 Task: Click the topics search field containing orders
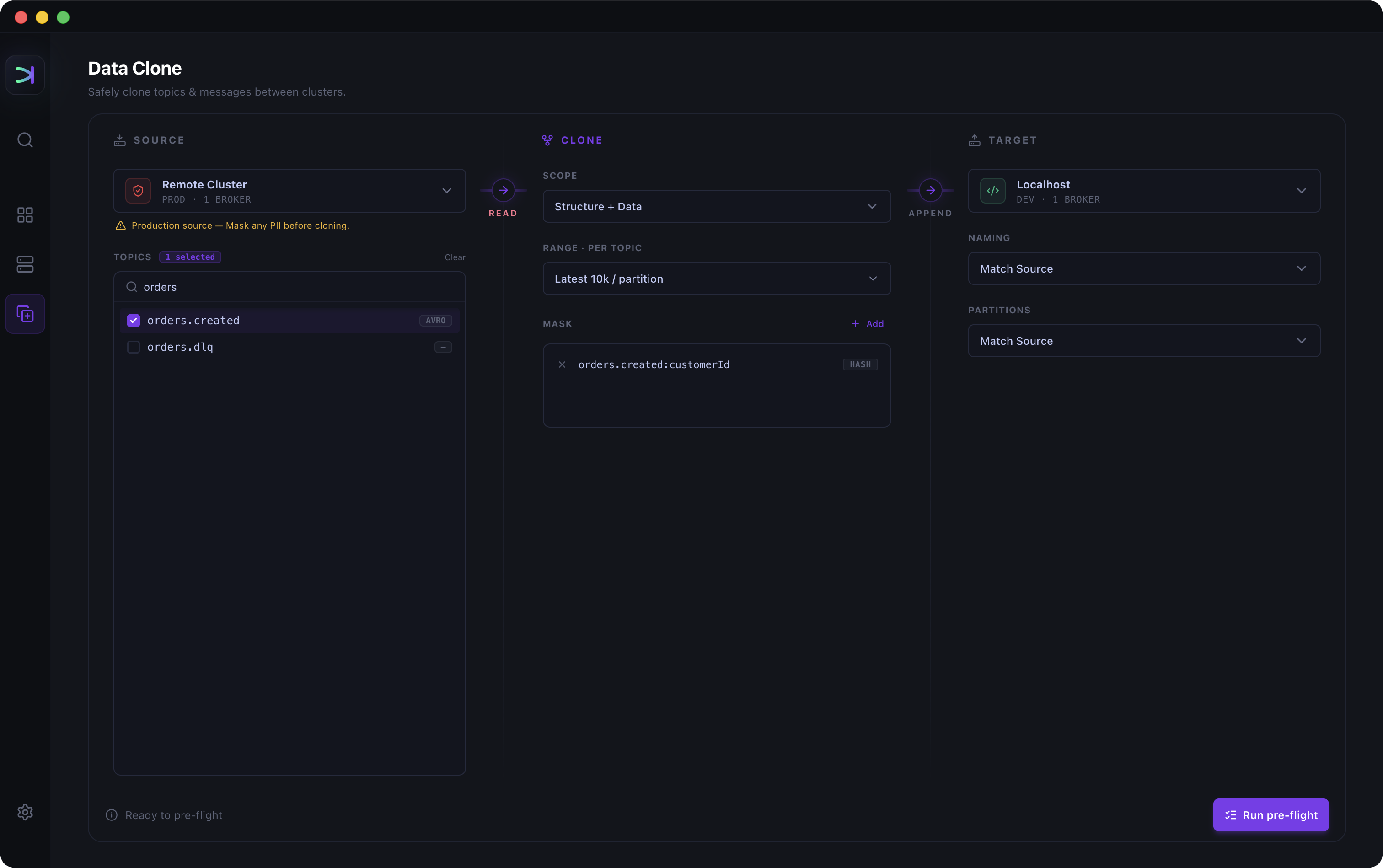coord(289,287)
